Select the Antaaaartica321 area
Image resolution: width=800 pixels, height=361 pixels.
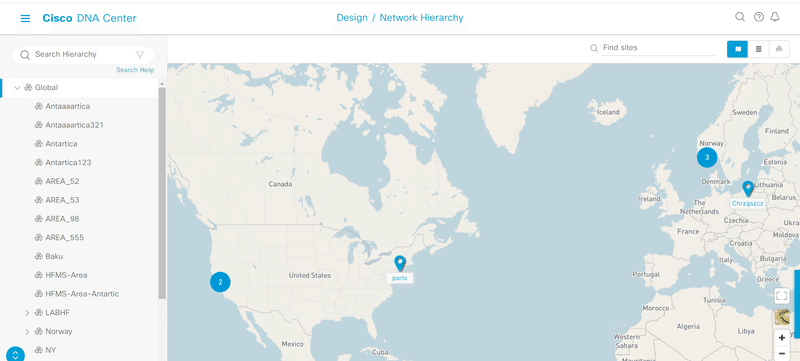[74, 125]
